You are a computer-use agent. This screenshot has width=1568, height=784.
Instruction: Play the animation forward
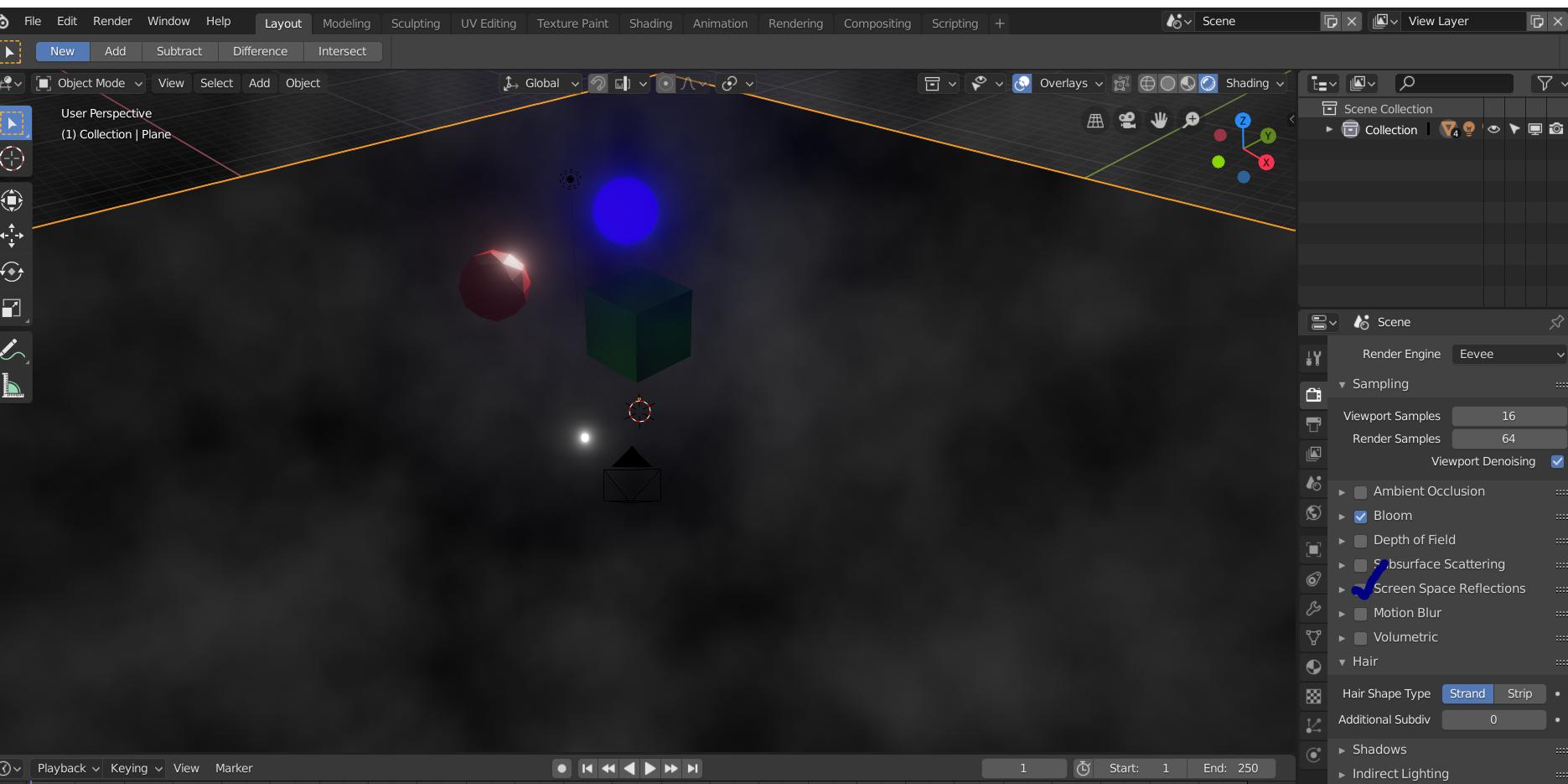click(649, 768)
